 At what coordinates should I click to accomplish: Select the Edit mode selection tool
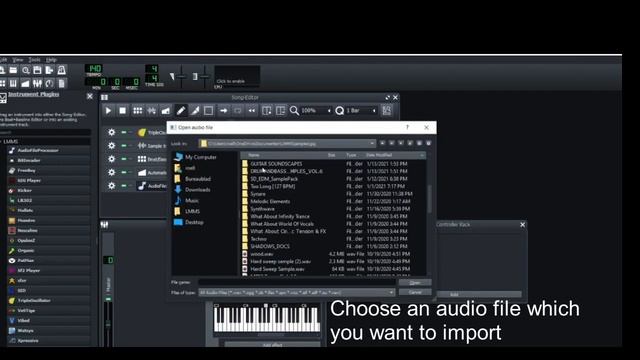[x=209, y=111]
